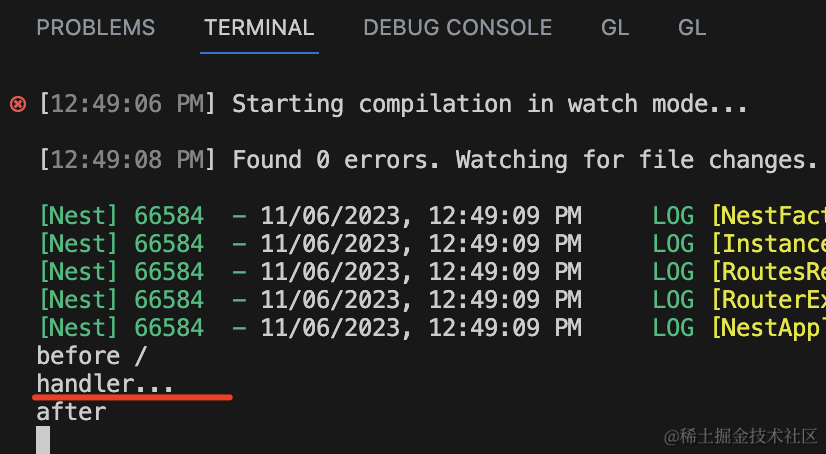The height and width of the screenshot is (454, 826).
Task: Click the terminal cursor block
Action: click(43, 440)
